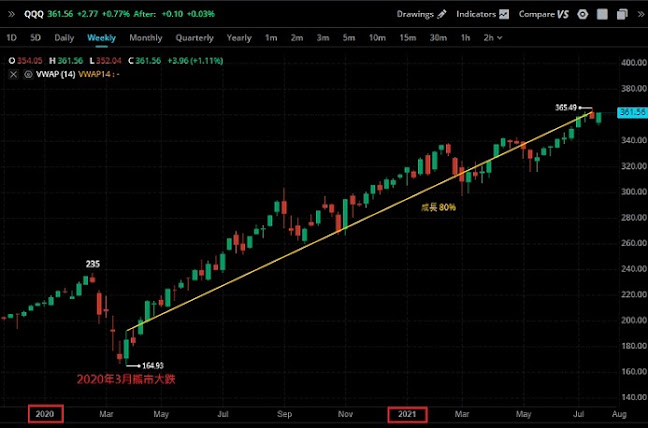Switch to the Daily timeframe
648x428 pixels.
(64, 38)
